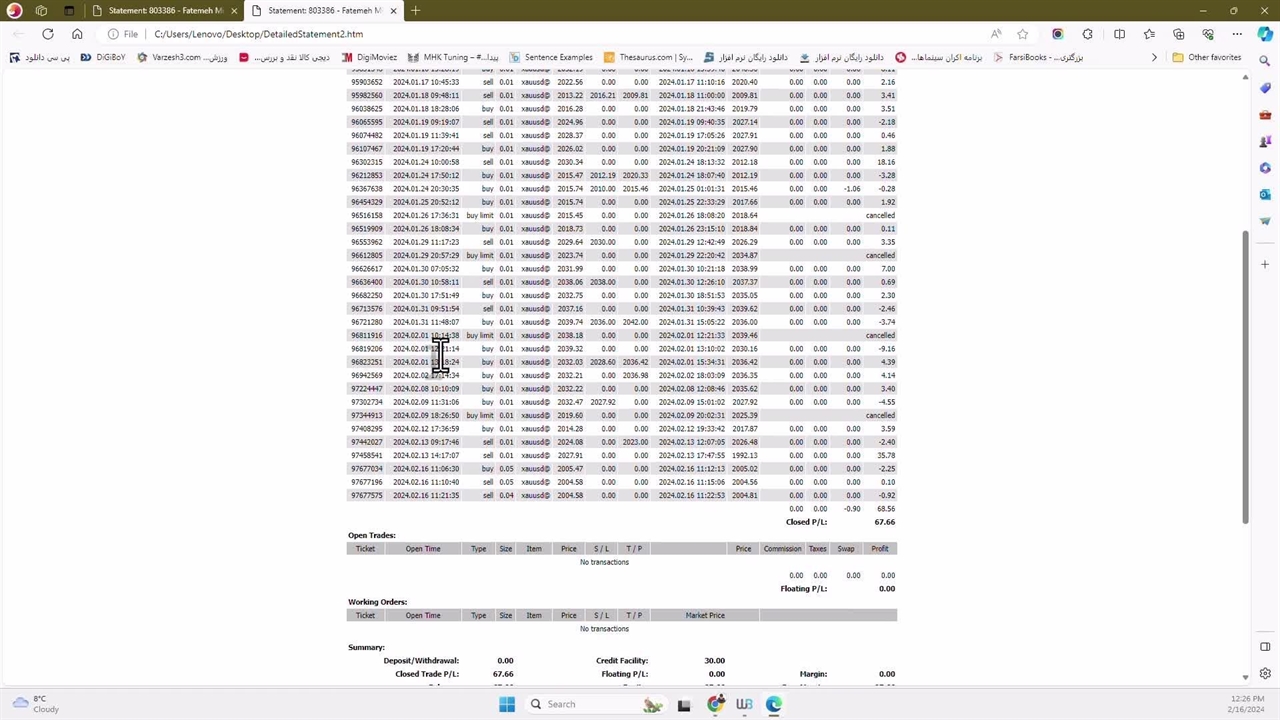Click the page vertical scrollbar thumb
1280x720 pixels.
click(x=1245, y=375)
